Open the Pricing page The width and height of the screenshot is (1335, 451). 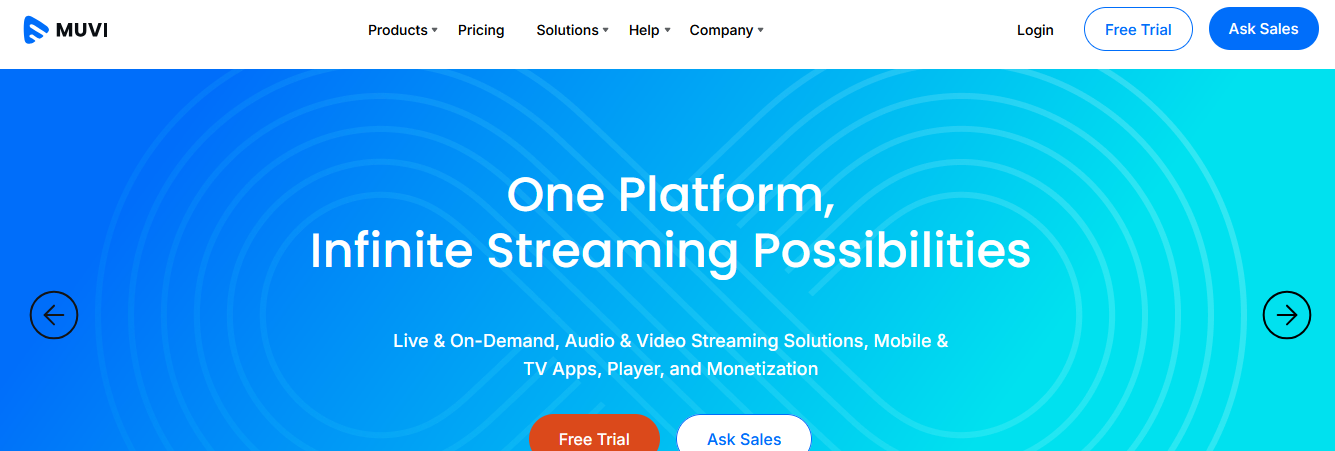coord(481,30)
